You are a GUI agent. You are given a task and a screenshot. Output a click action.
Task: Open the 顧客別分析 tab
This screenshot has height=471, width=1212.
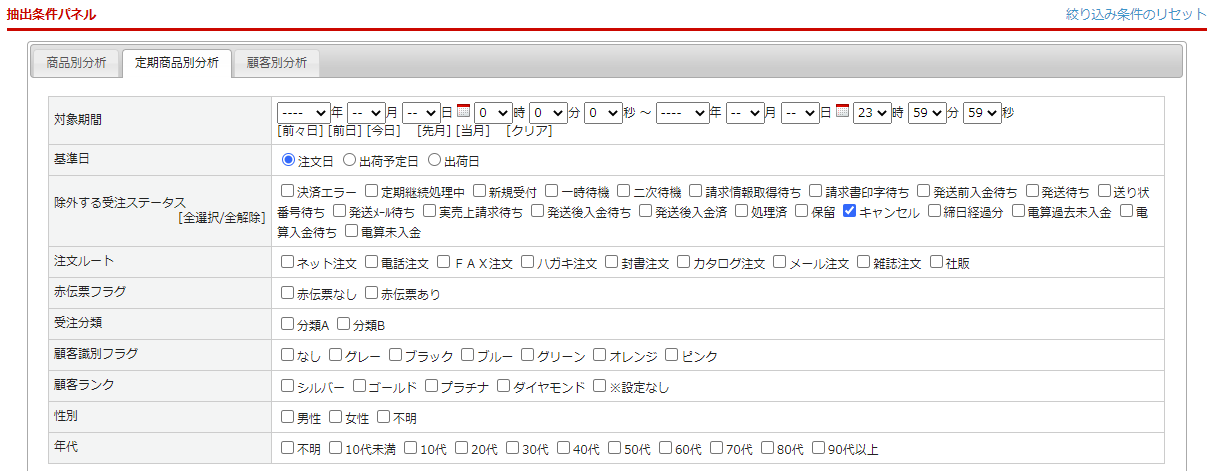pyautogui.click(x=276, y=63)
